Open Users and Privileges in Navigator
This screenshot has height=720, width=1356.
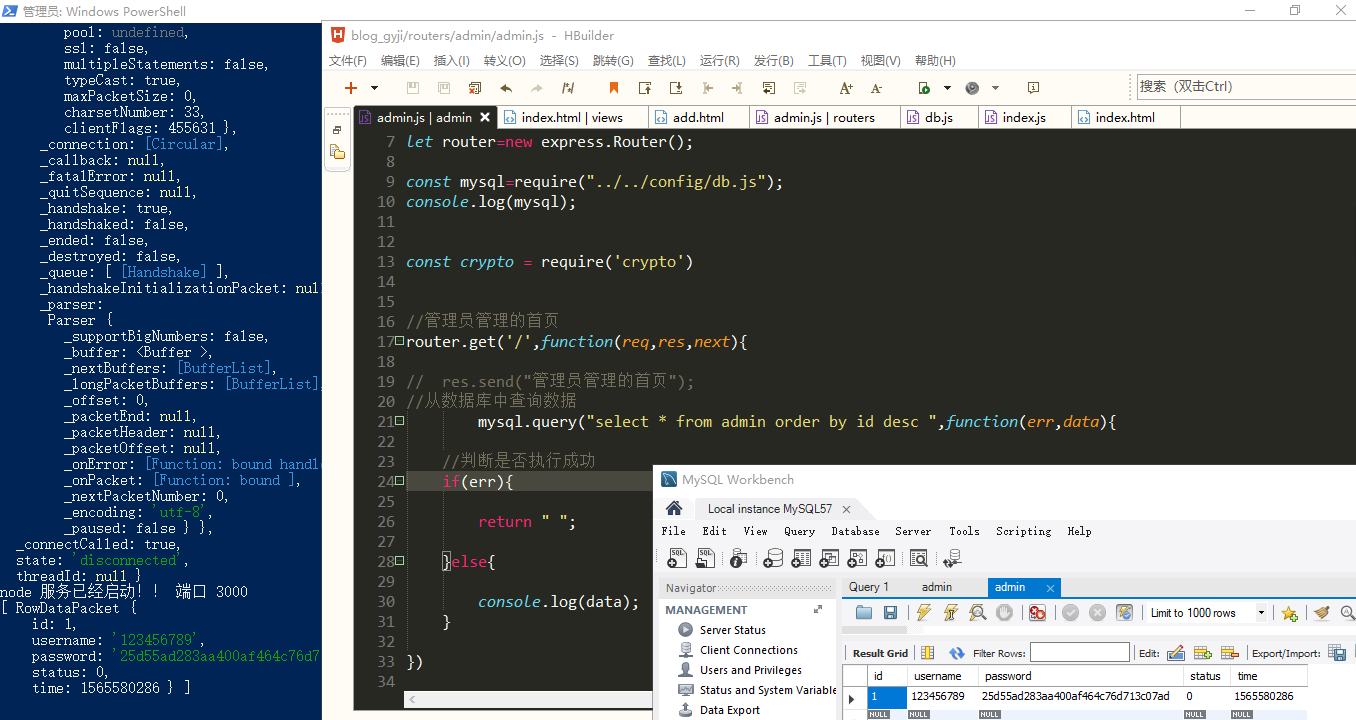750,670
